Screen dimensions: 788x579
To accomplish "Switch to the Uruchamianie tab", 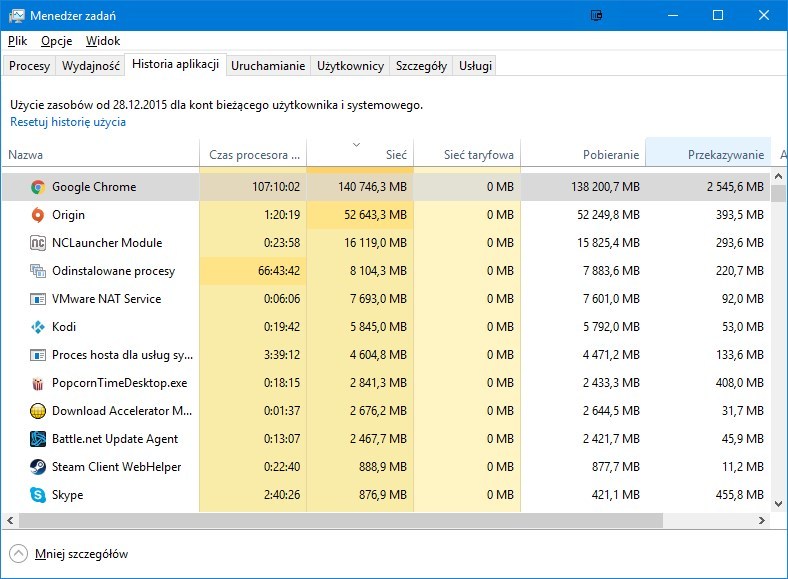I will point(268,66).
